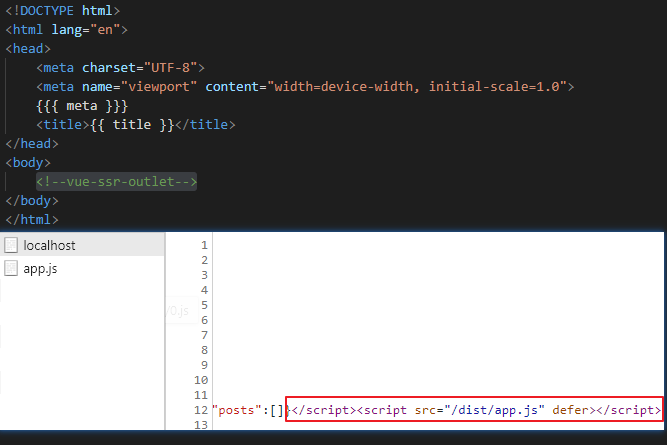Image resolution: width=667 pixels, height=445 pixels.
Task: Click the closing </html> tag
Action: pyautogui.click(x=32, y=220)
